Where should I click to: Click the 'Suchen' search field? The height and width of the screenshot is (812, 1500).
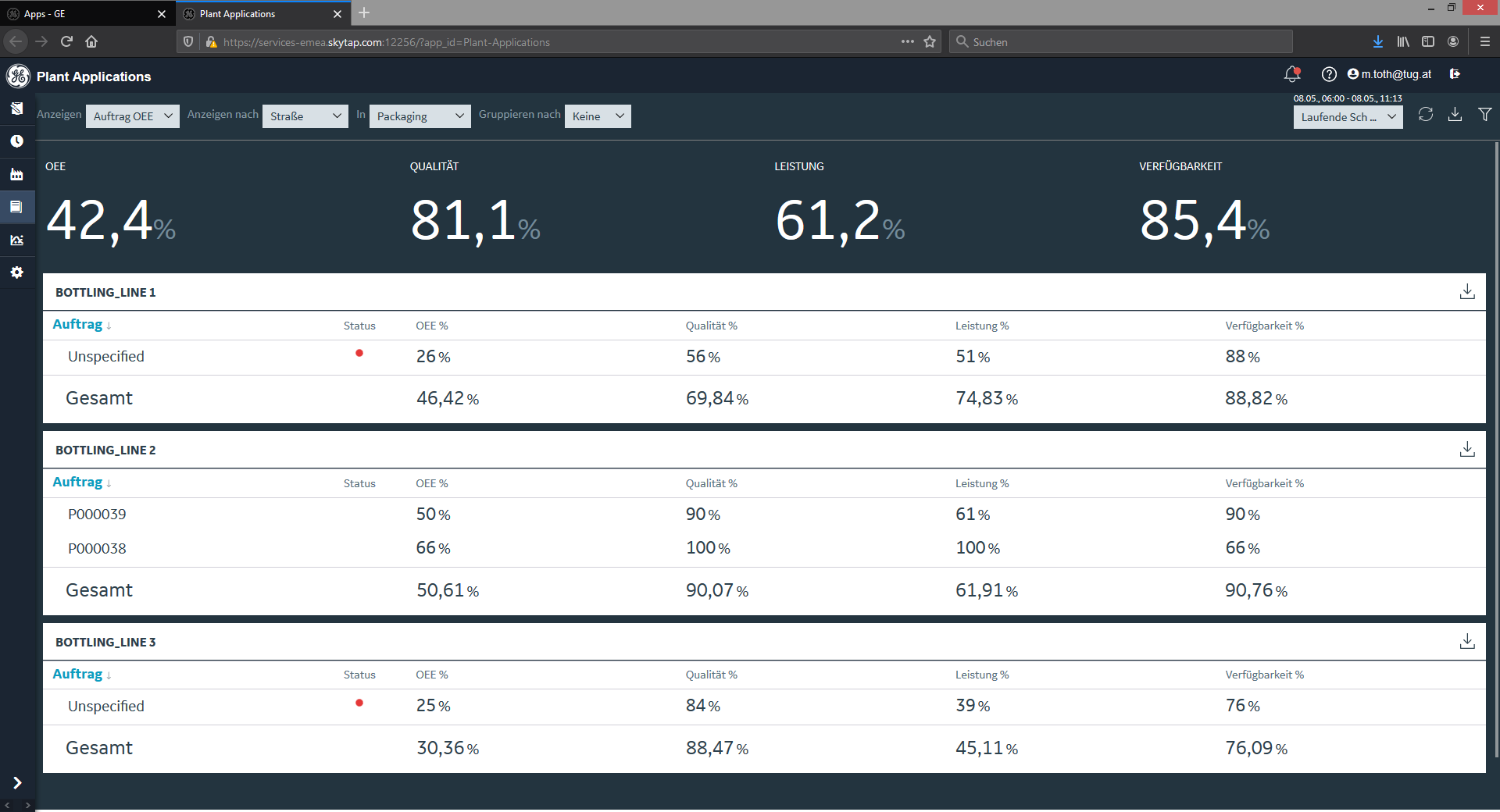coord(1121,41)
